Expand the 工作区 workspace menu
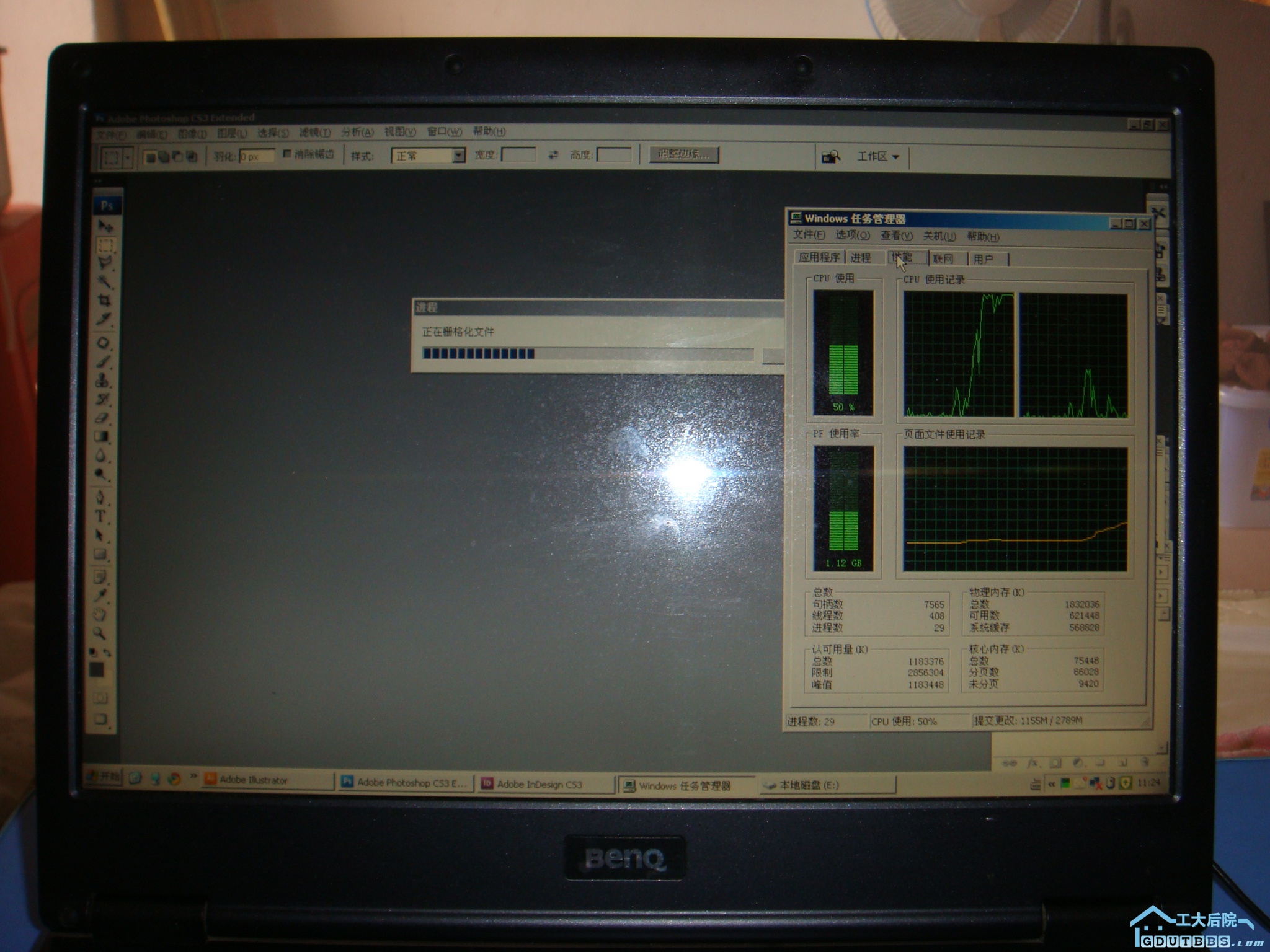The image size is (1270, 952). (877, 157)
